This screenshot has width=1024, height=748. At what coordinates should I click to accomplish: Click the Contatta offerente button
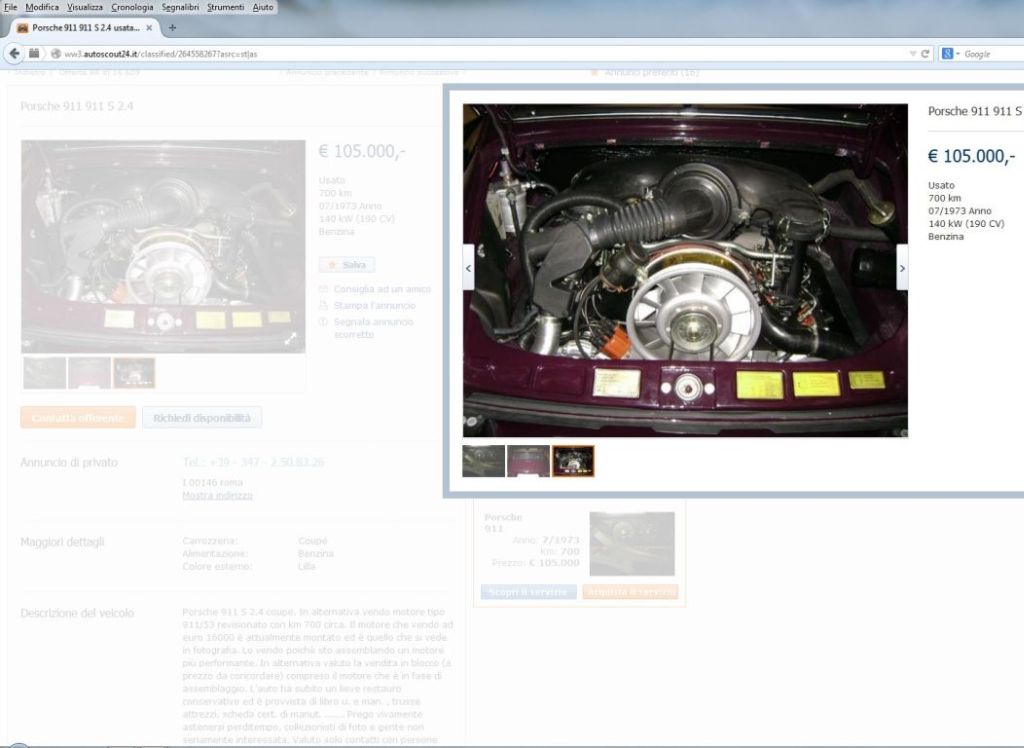pyautogui.click(x=78, y=417)
